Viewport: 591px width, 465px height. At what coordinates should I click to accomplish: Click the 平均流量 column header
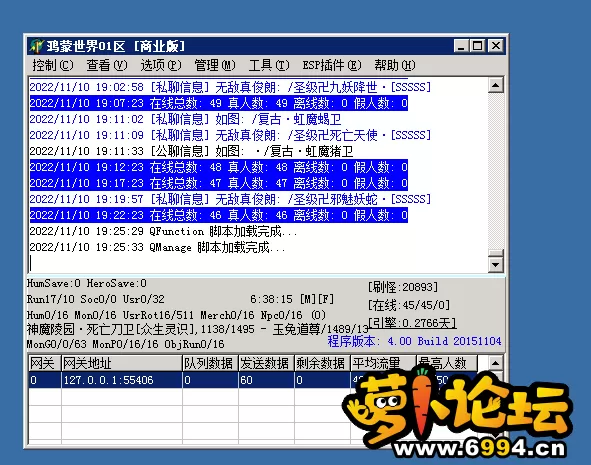coord(383,363)
